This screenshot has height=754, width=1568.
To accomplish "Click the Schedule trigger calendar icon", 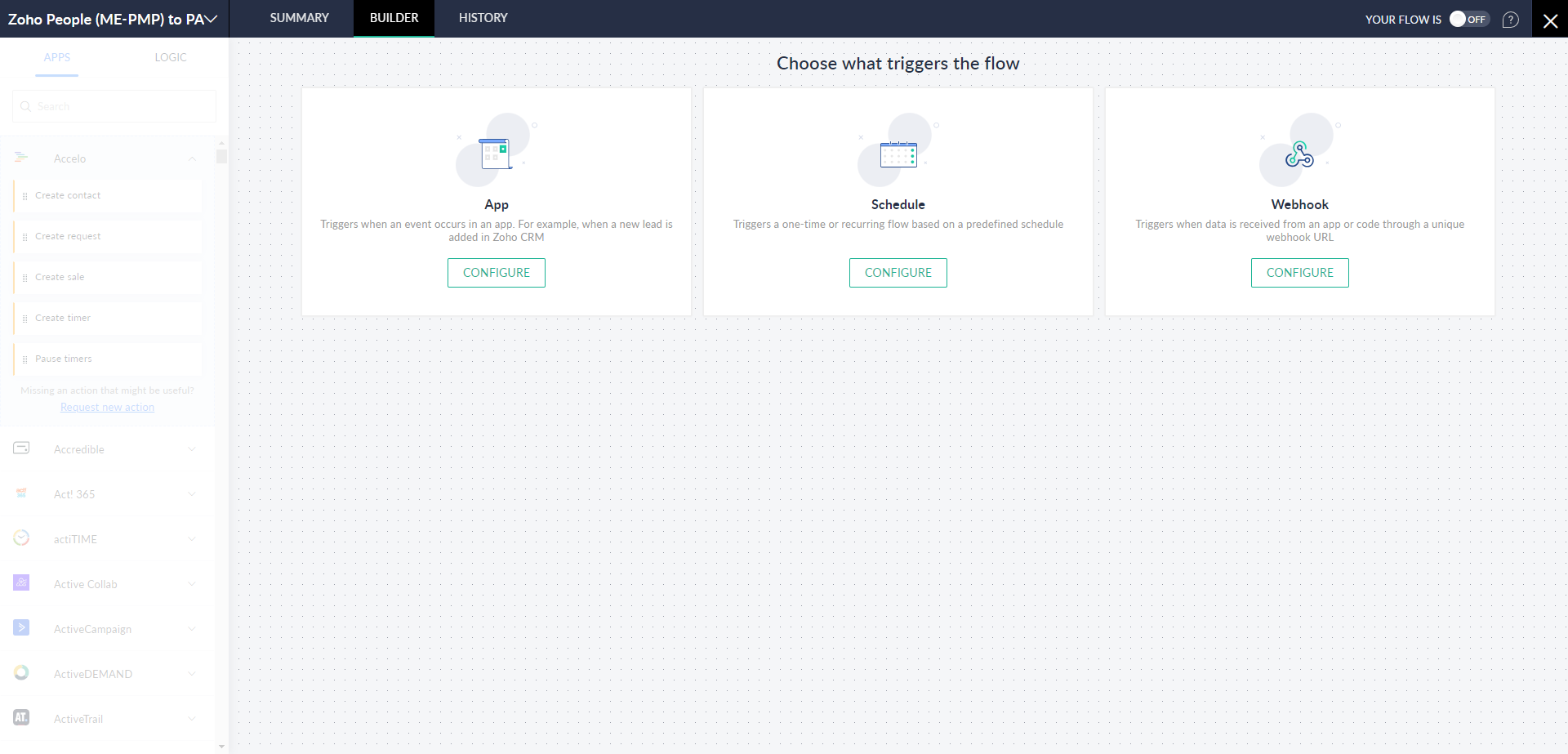I will point(898,154).
